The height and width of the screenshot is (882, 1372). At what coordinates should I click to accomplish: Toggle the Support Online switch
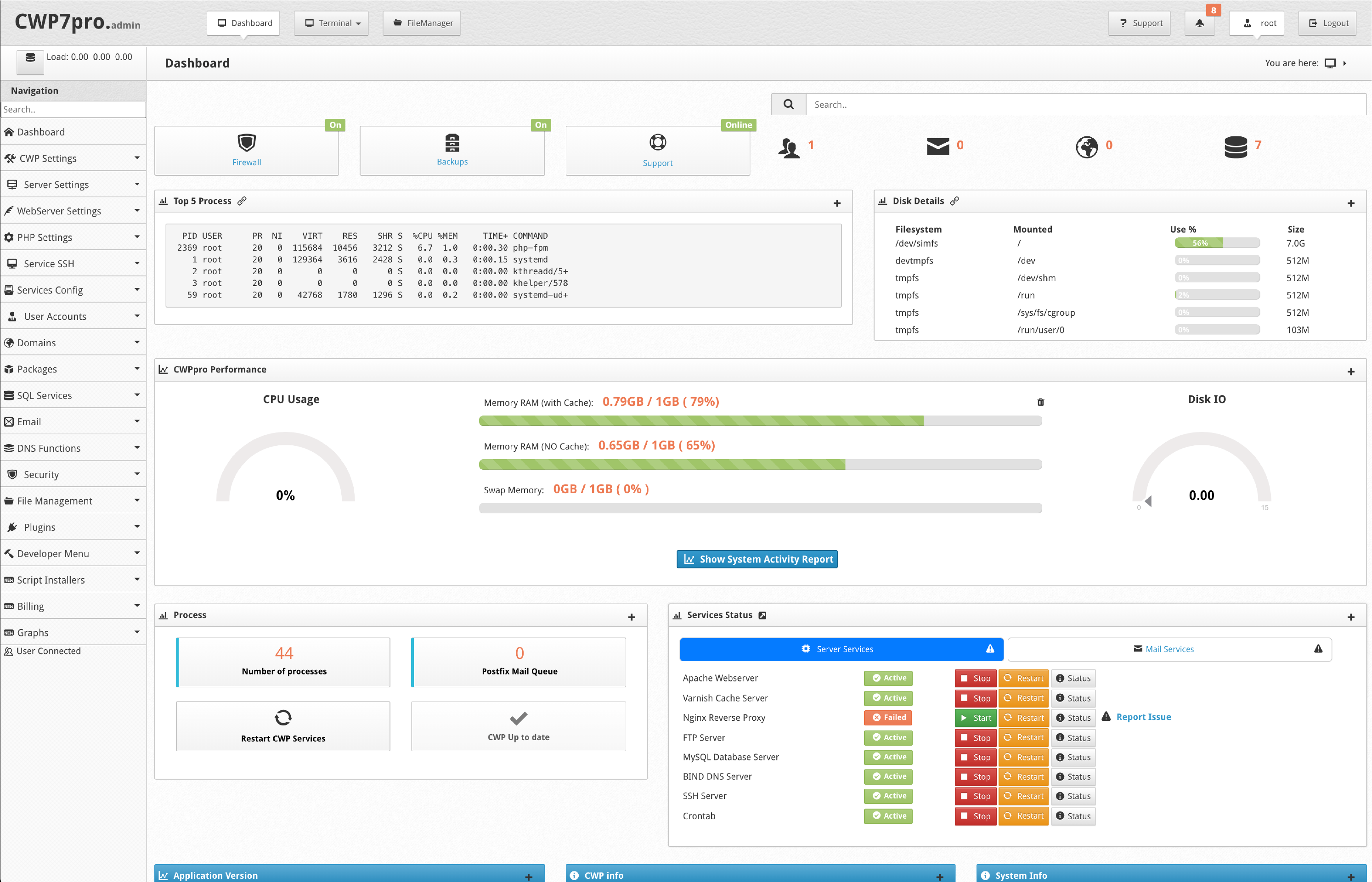pos(738,123)
